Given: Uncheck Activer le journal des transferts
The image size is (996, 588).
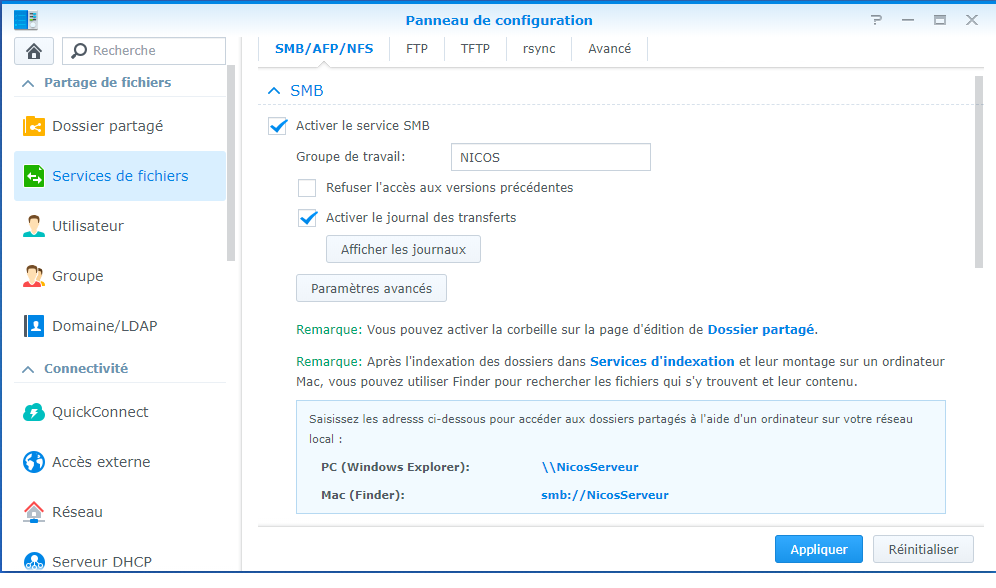Looking at the screenshot, I should pyautogui.click(x=308, y=218).
